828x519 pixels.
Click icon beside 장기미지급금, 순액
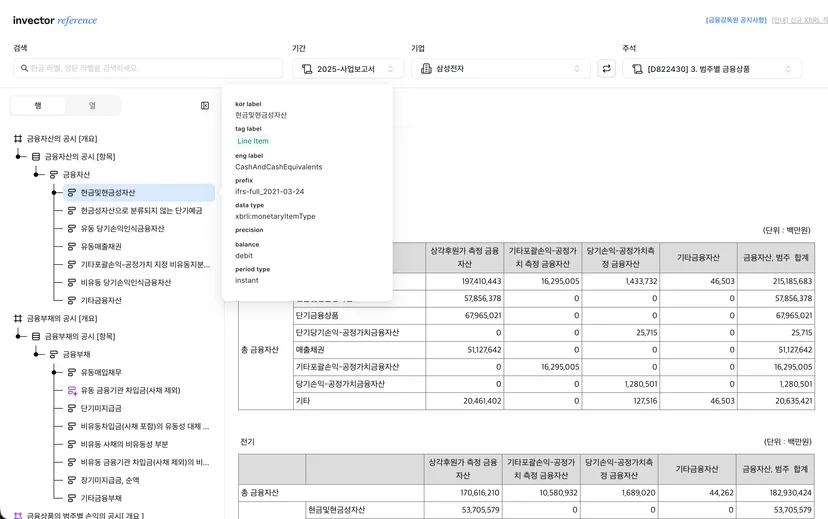[x=72, y=480]
